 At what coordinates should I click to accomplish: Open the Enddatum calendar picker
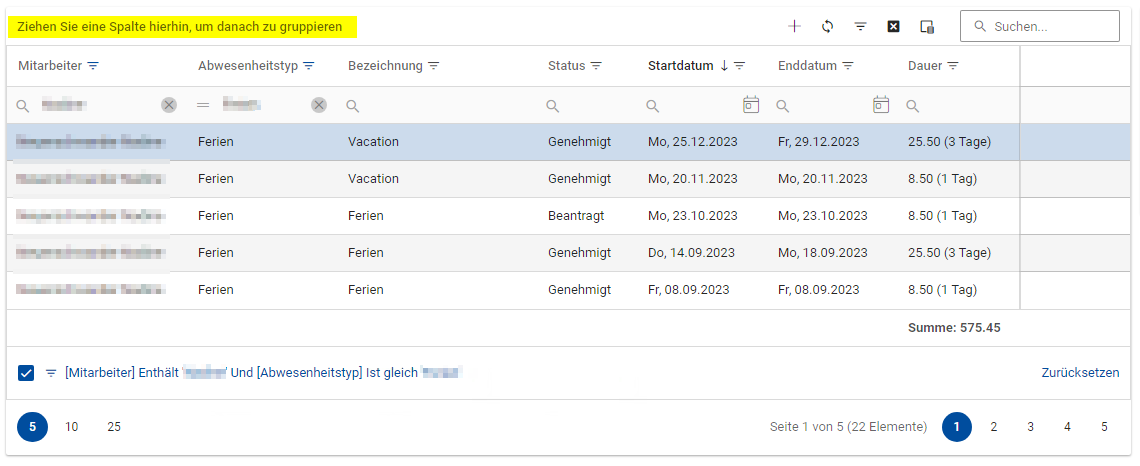(x=881, y=105)
